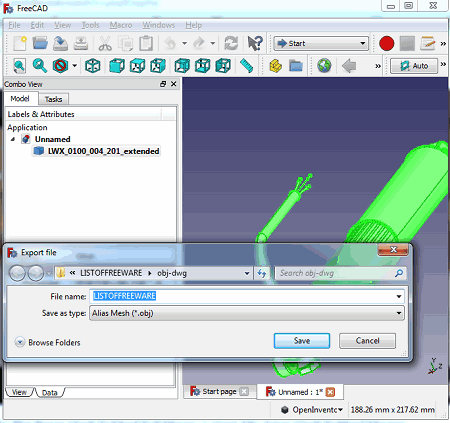The image size is (450, 423).
Task: Click the previous page gray arrow
Action: coord(349,66)
